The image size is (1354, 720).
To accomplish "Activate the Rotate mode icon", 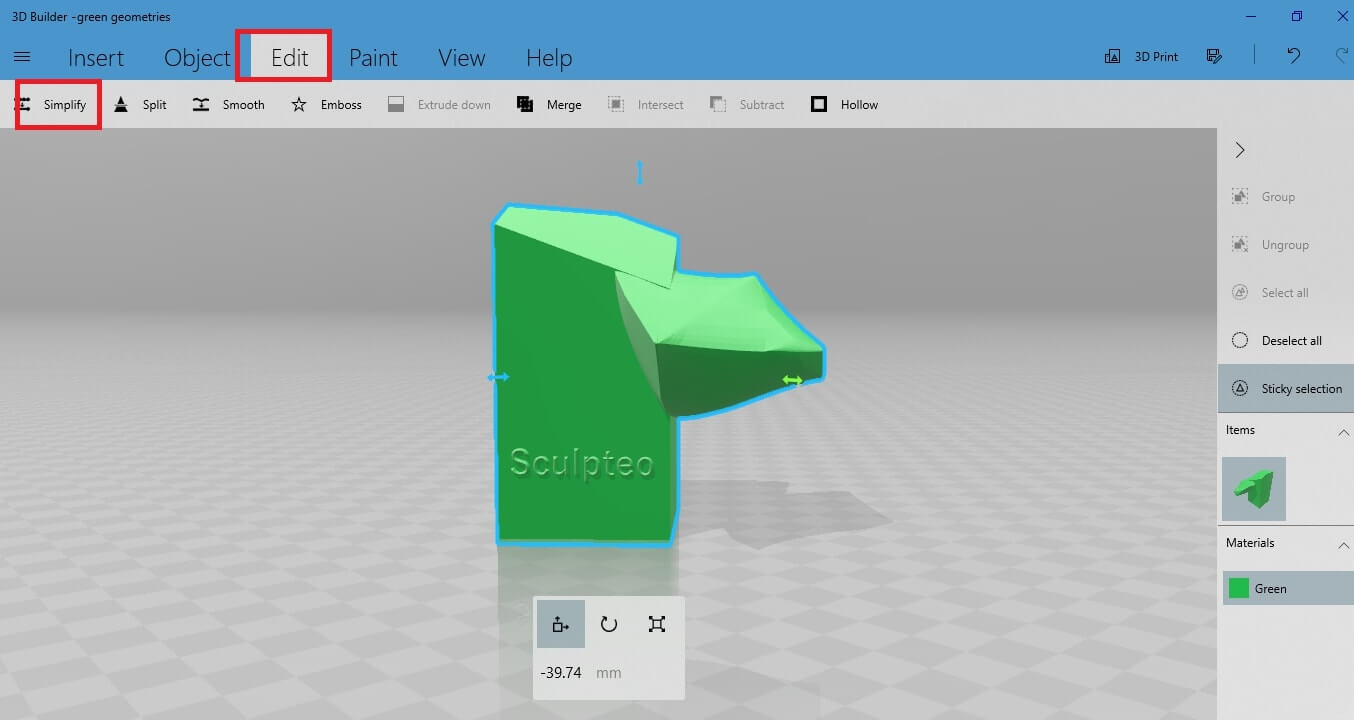I will coord(608,624).
